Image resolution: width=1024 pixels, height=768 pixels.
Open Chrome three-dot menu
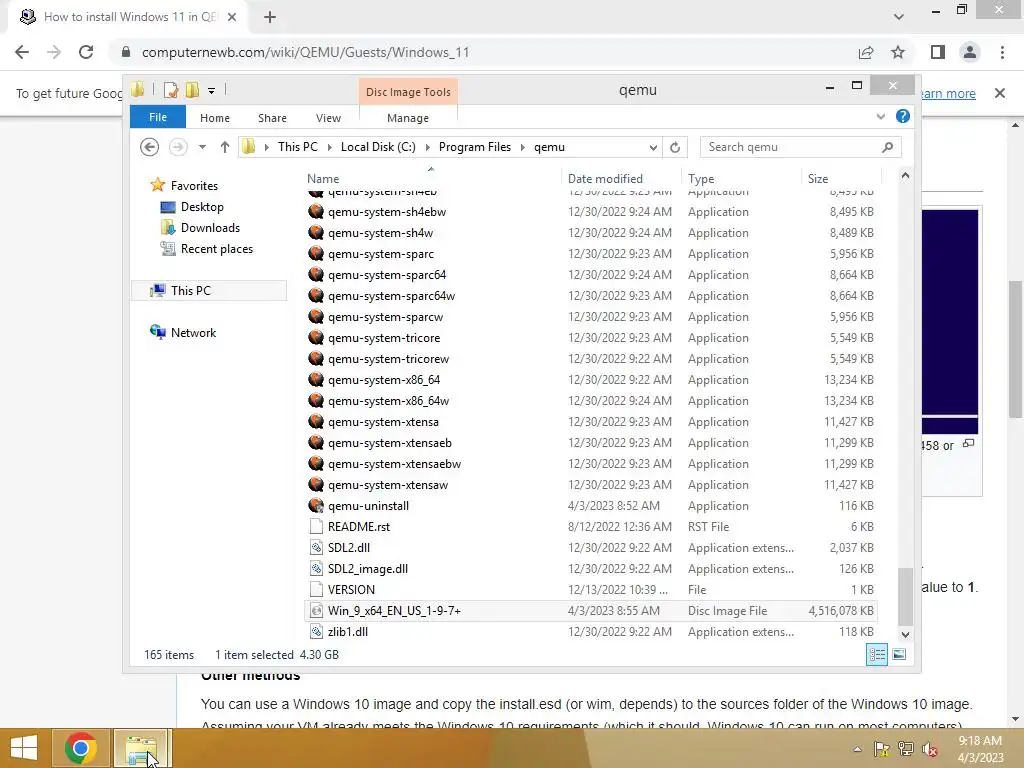click(x=1002, y=52)
